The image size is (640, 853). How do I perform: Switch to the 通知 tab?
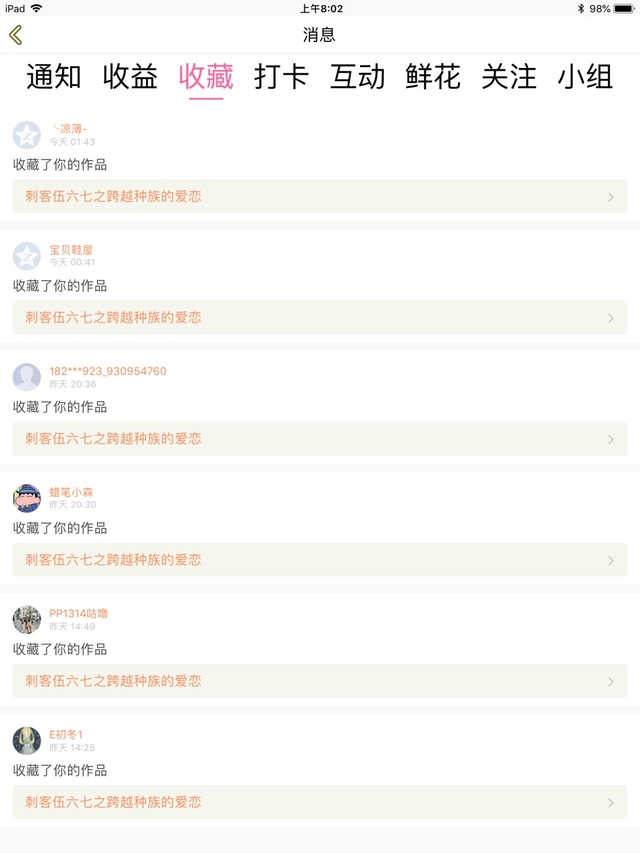tap(54, 77)
